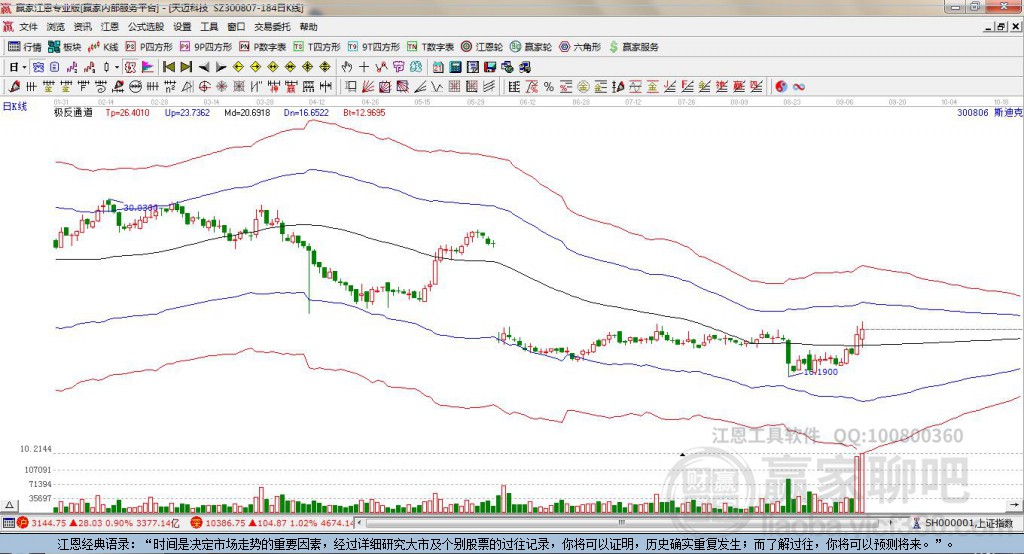
Task: Expand the candlestick style dropdown arrow
Action: coord(116,67)
